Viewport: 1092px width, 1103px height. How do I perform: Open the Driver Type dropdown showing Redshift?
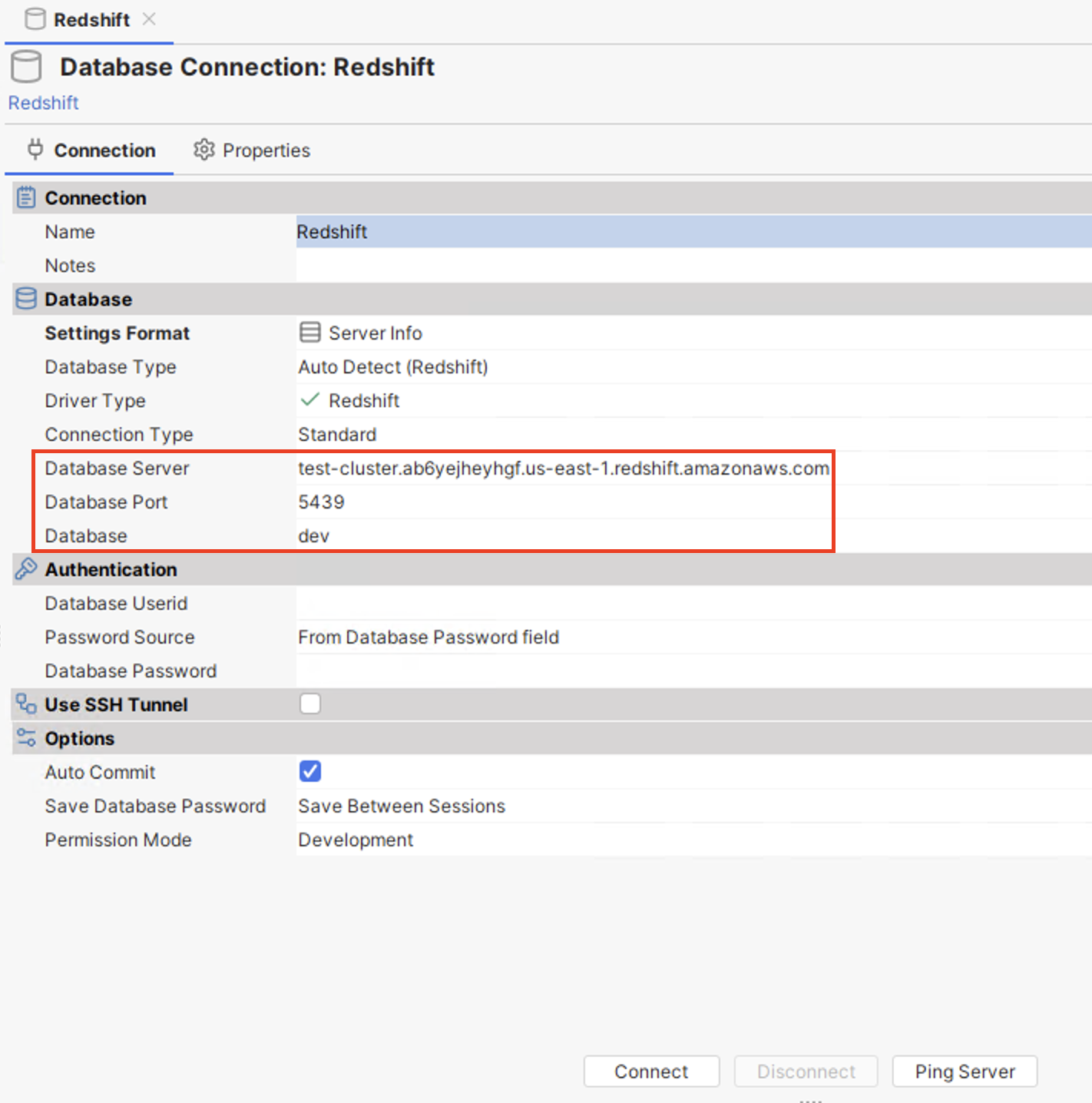tap(694, 400)
